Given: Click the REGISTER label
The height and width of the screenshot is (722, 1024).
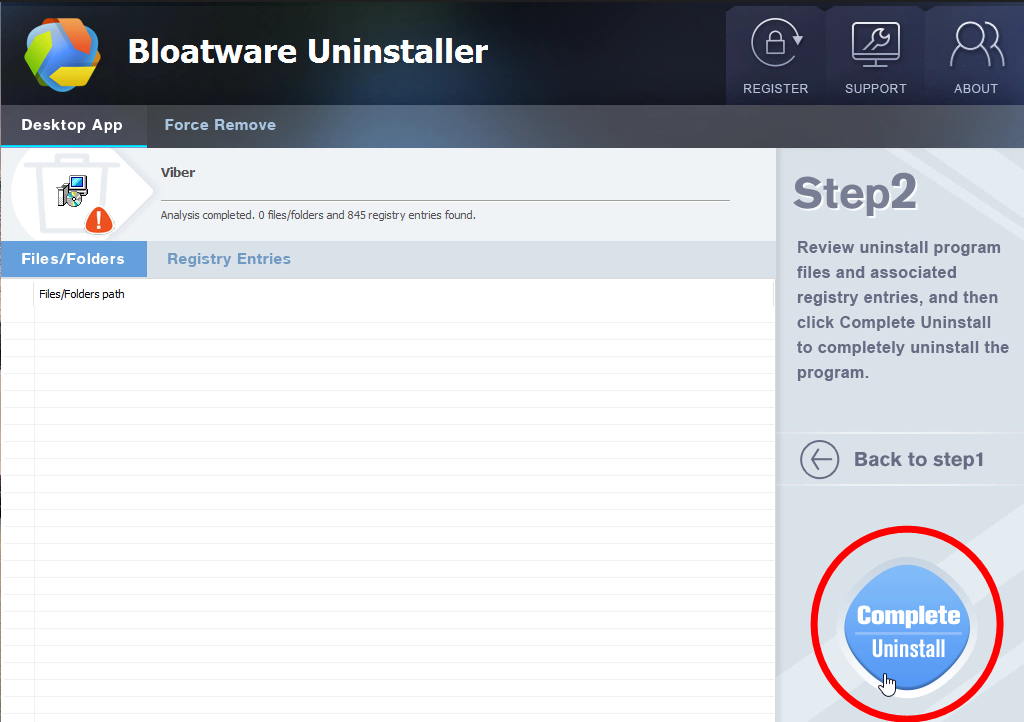Looking at the screenshot, I should pos(776,89).
